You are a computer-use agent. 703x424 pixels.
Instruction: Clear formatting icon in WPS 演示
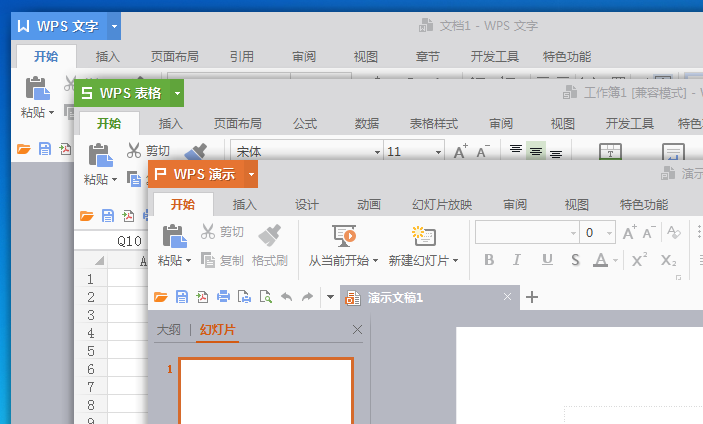point(673,232)
